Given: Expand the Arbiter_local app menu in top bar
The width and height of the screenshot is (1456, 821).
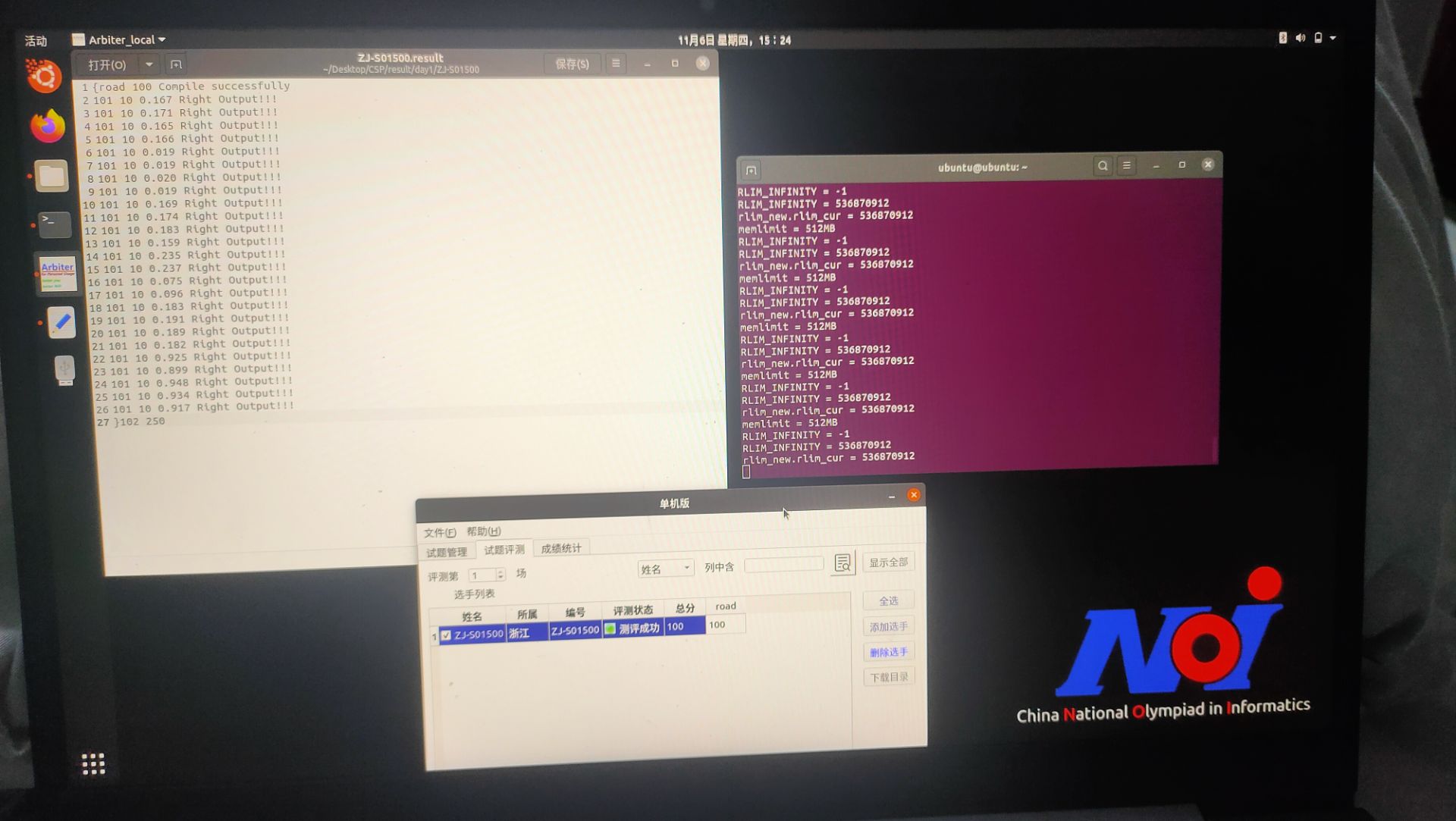Looking at the screenshot, I should point(121,39).
